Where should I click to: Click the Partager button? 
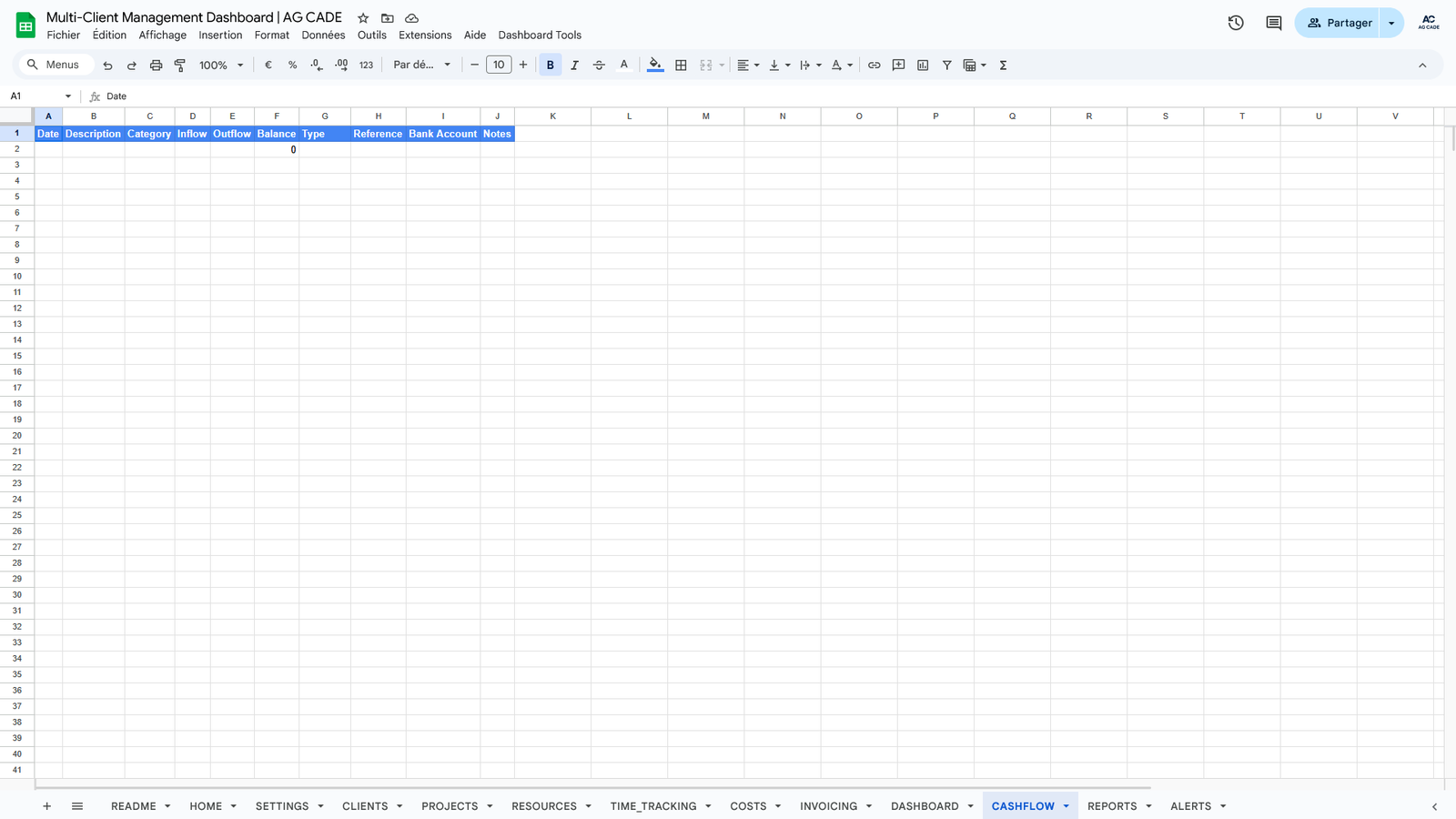click(1339, 23)
